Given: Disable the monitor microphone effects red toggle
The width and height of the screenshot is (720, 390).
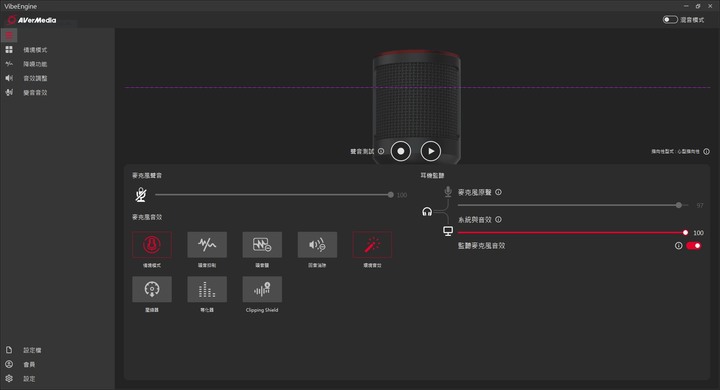Looking at the screenshot, I should pos(694,246).
